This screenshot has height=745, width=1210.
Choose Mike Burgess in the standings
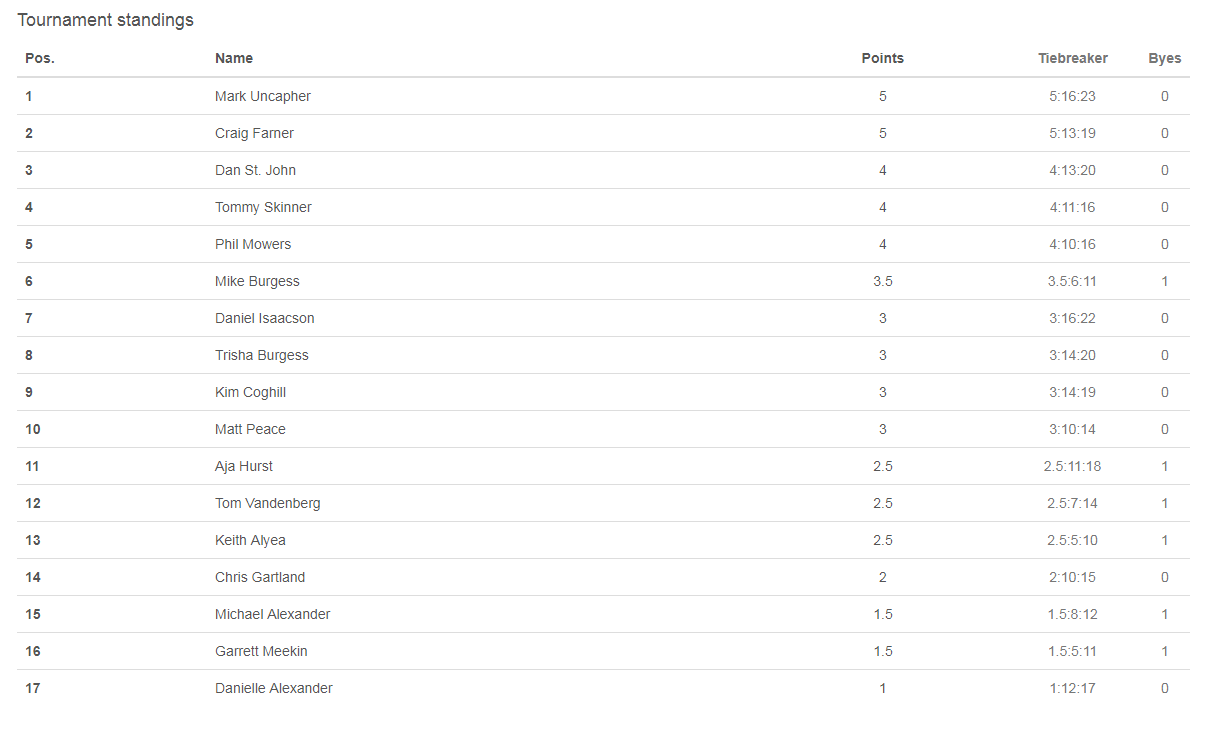click(x=257, y=281)
